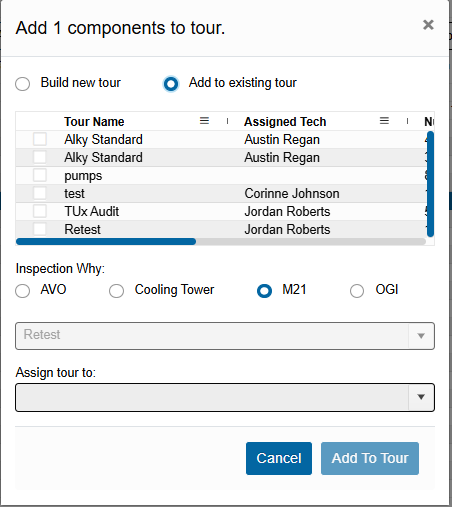The width and height of the screenshot is (452, 507).
Task: Select the Add to existing tour radio
Action: (x=171, y=84)
